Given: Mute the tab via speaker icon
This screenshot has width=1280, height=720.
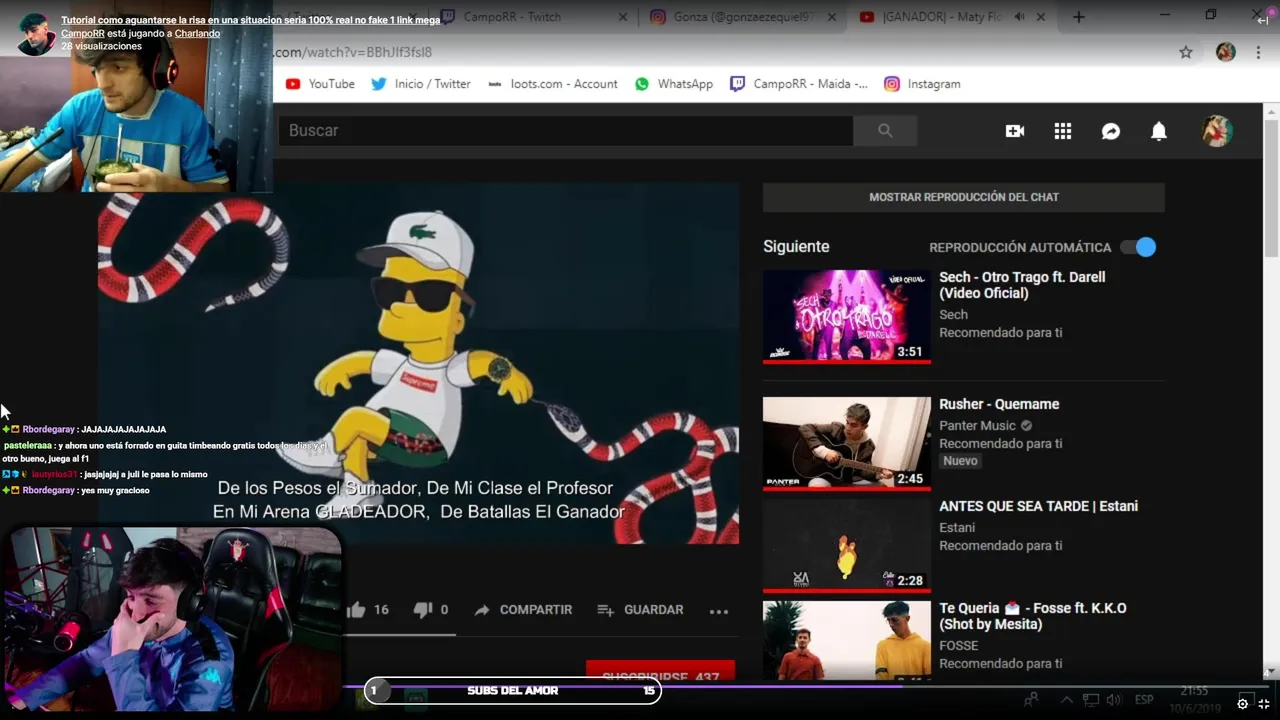Looking at the screenshot, I should tap(1018, 17).
